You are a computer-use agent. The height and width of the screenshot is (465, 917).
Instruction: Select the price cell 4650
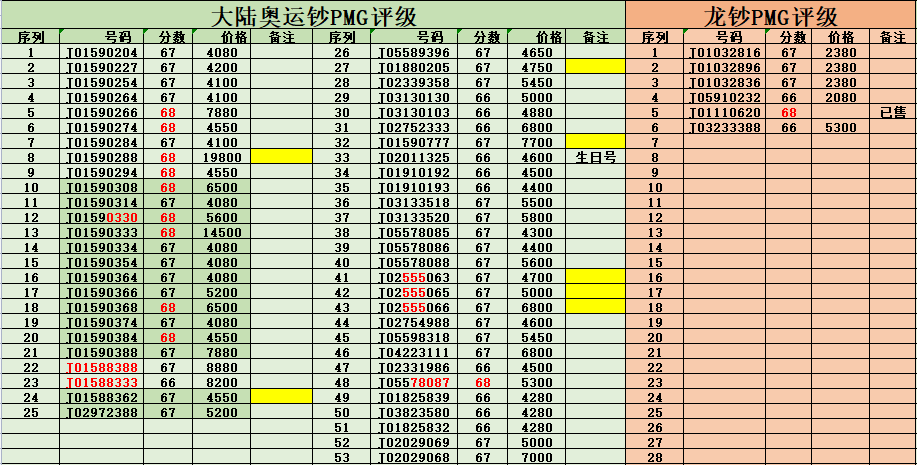[x=537, y=53]
